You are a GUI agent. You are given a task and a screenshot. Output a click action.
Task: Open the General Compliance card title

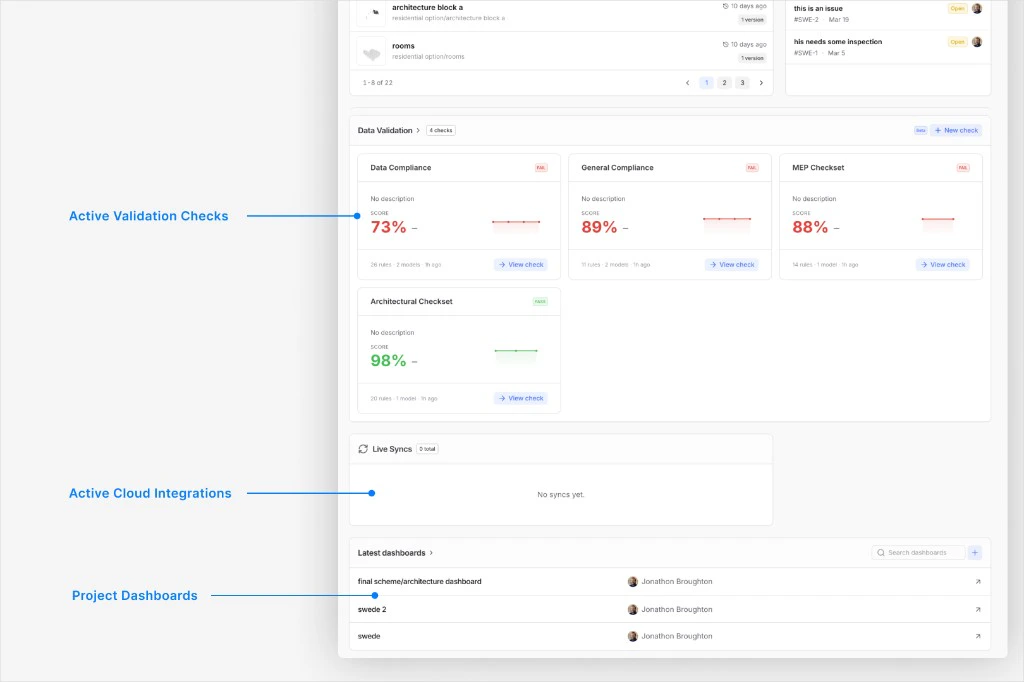tap(617, 168)
